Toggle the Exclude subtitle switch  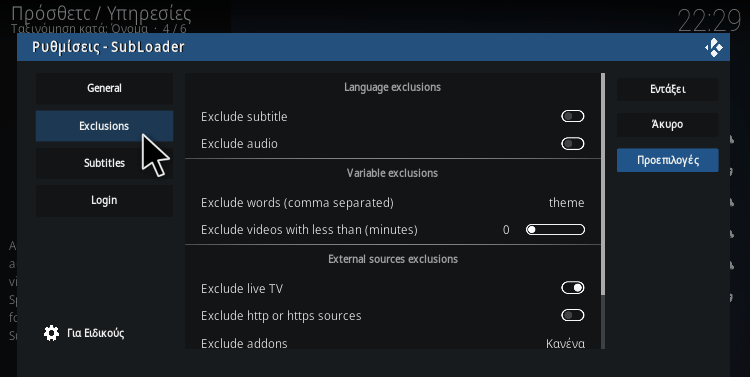point(573,116)
